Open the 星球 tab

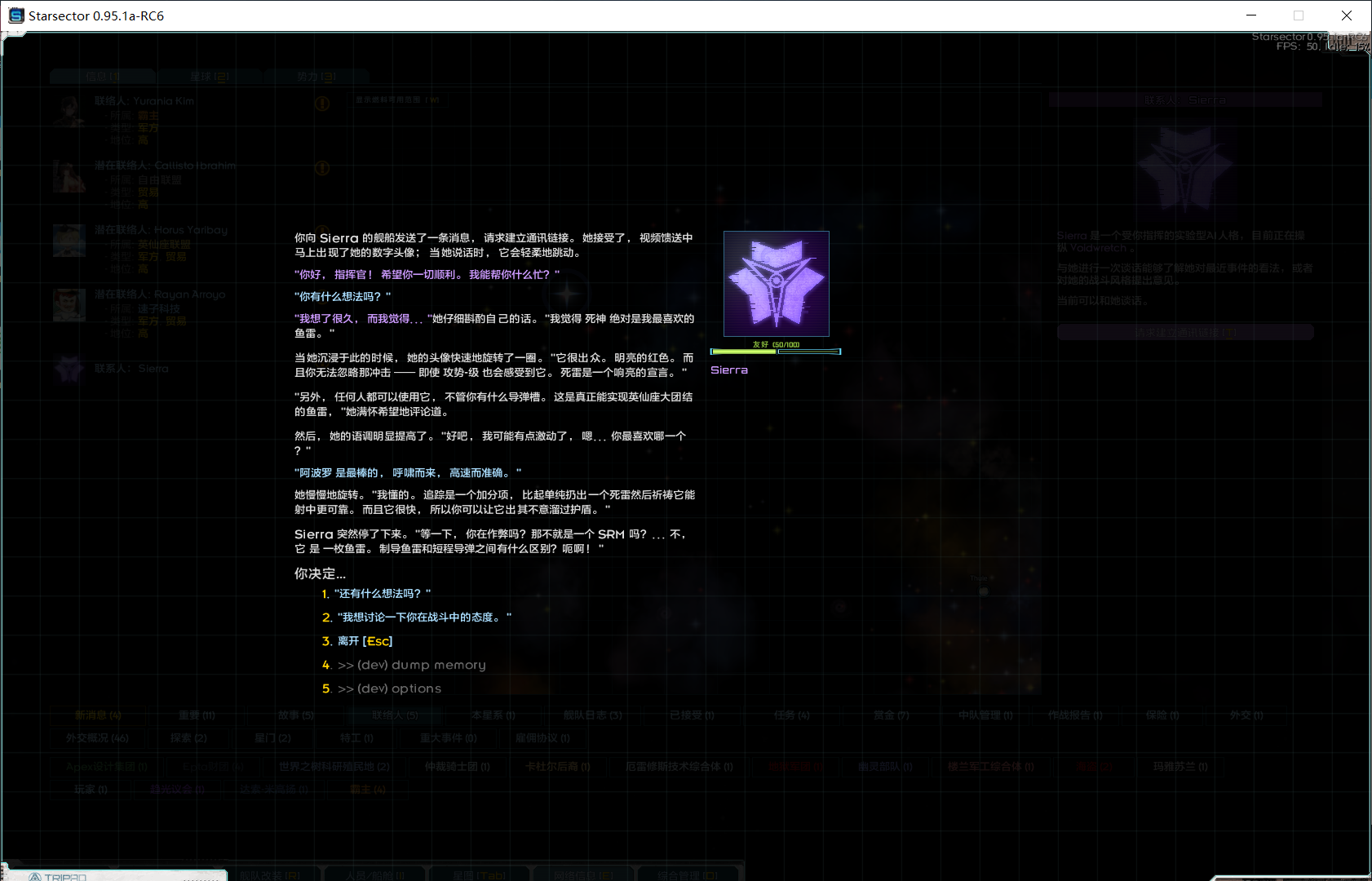point(209,77)
